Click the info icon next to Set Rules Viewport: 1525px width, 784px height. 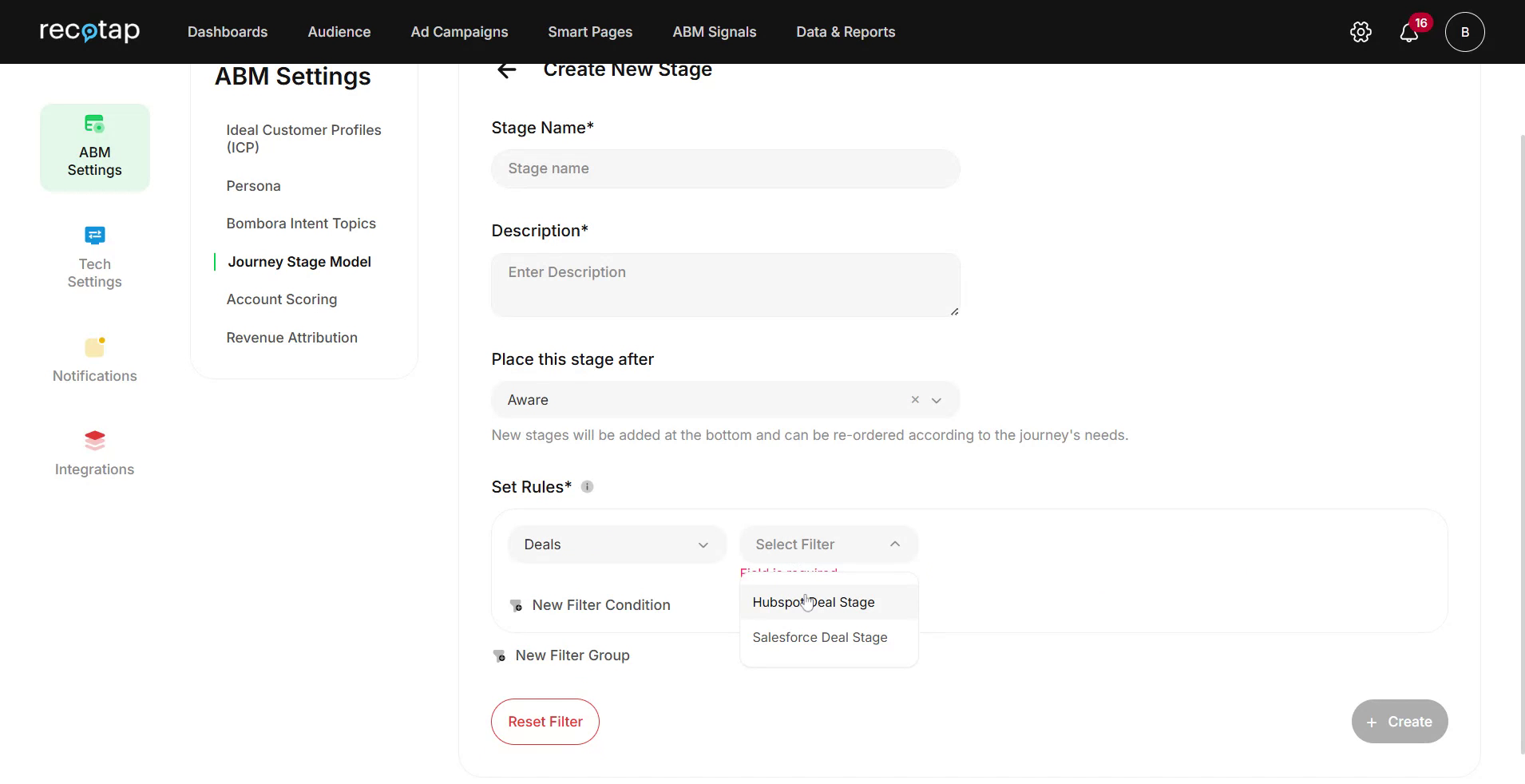pos(588,486)
